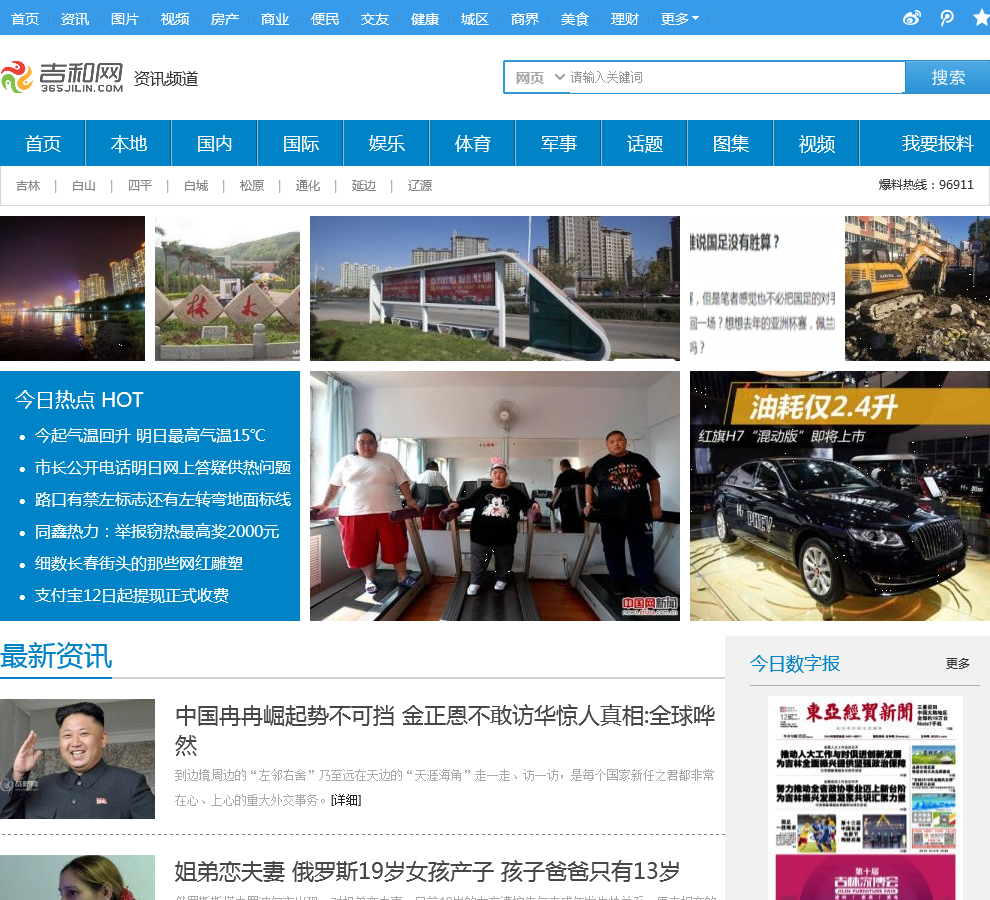Click 更多 beside 今日数字报
The width and height of the screenshot is (990, 900).
(x=957, y=663)
